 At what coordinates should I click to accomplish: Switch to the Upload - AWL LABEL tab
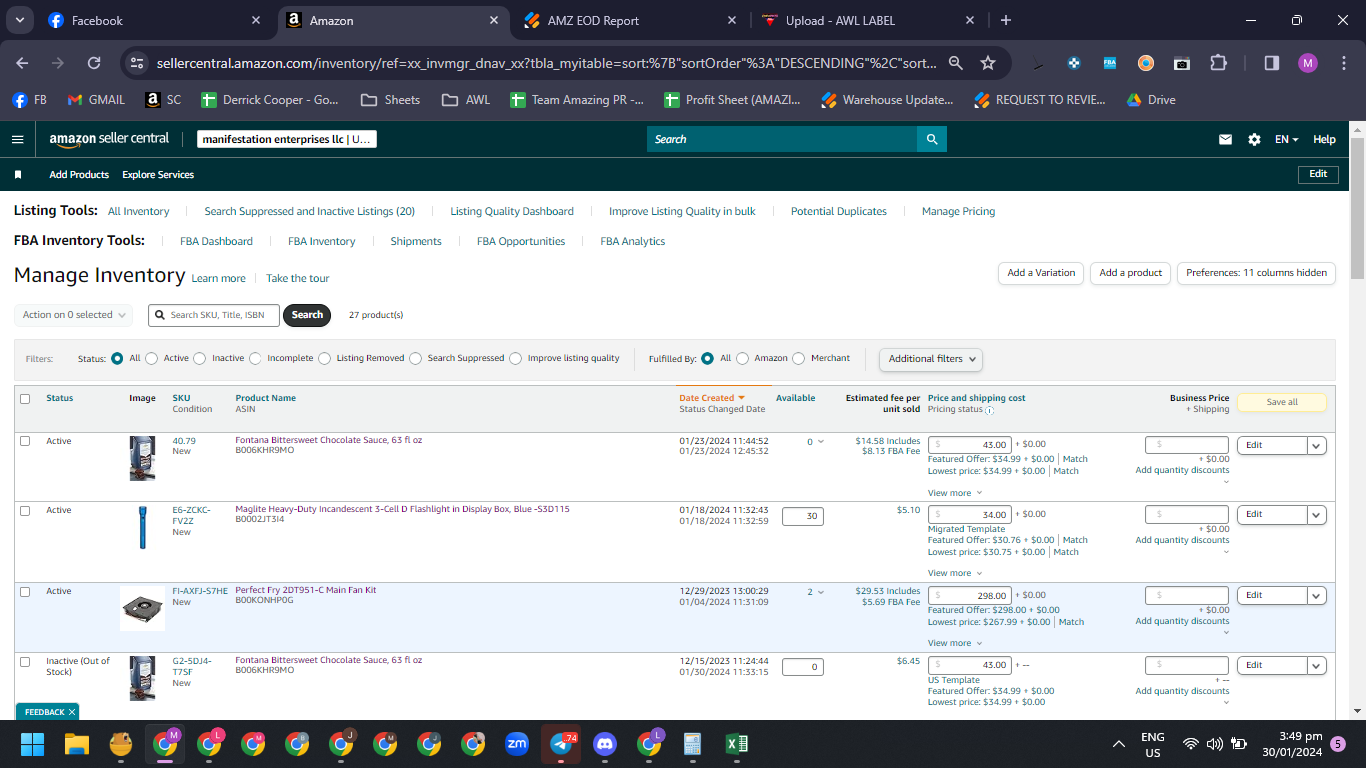868,20
